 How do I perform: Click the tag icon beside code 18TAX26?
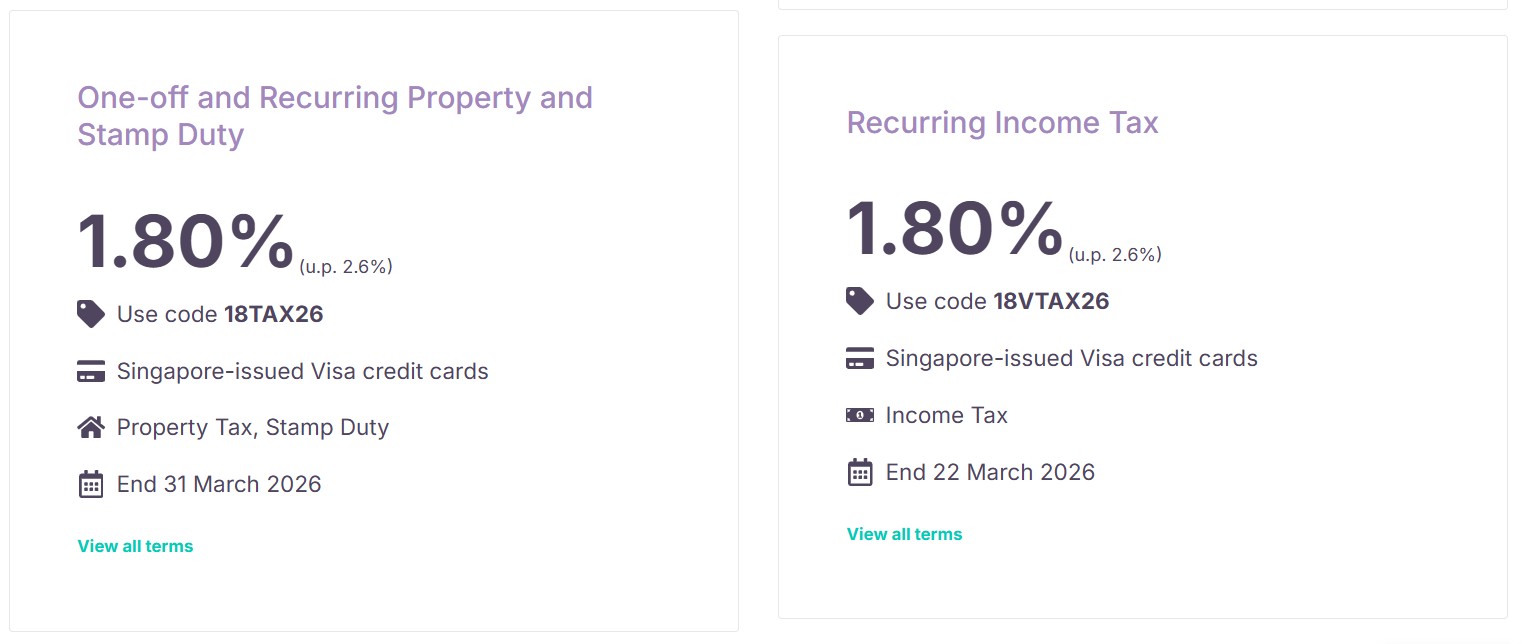coord(91,314)
